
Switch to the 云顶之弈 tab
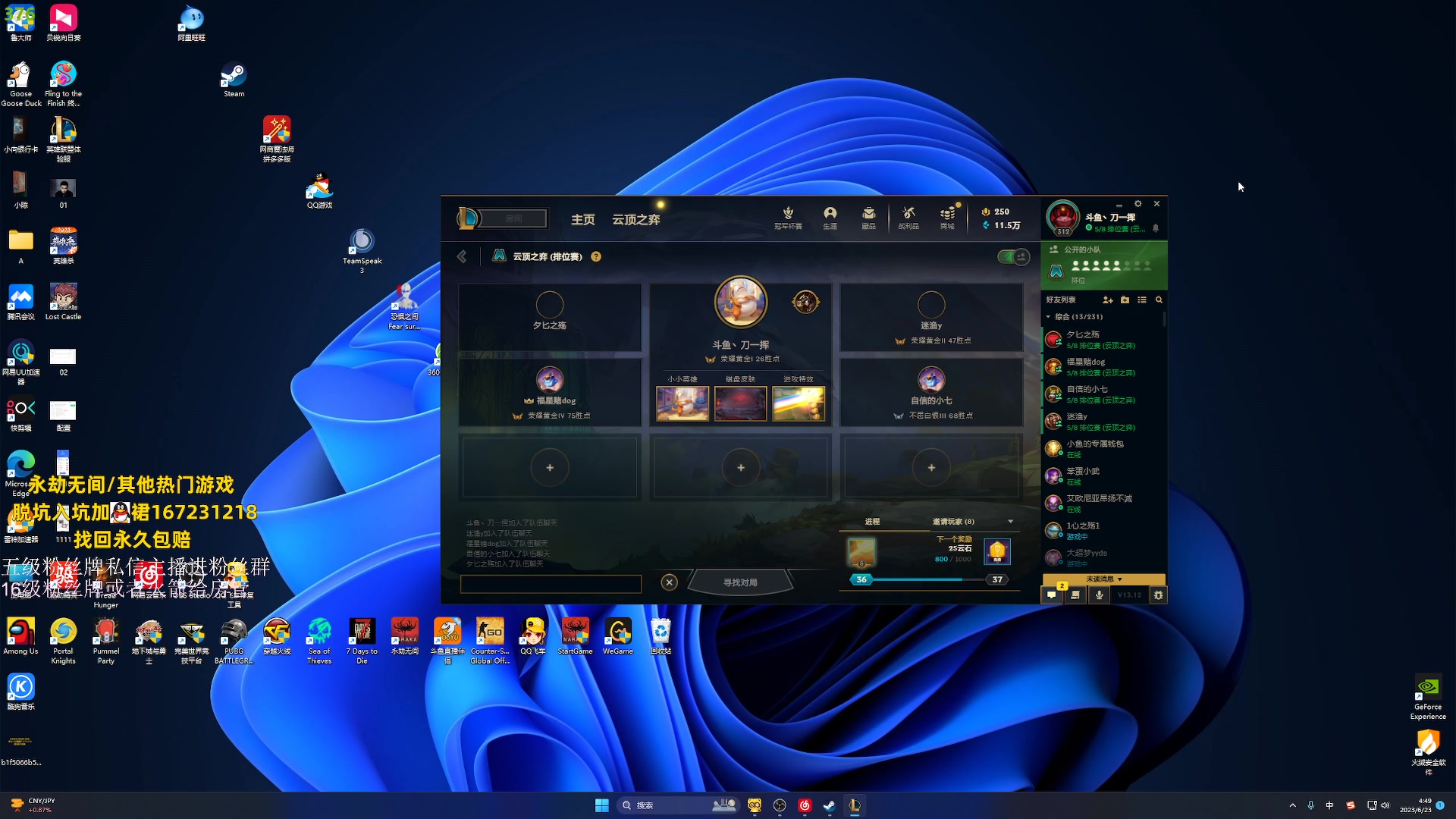(635, 219)
